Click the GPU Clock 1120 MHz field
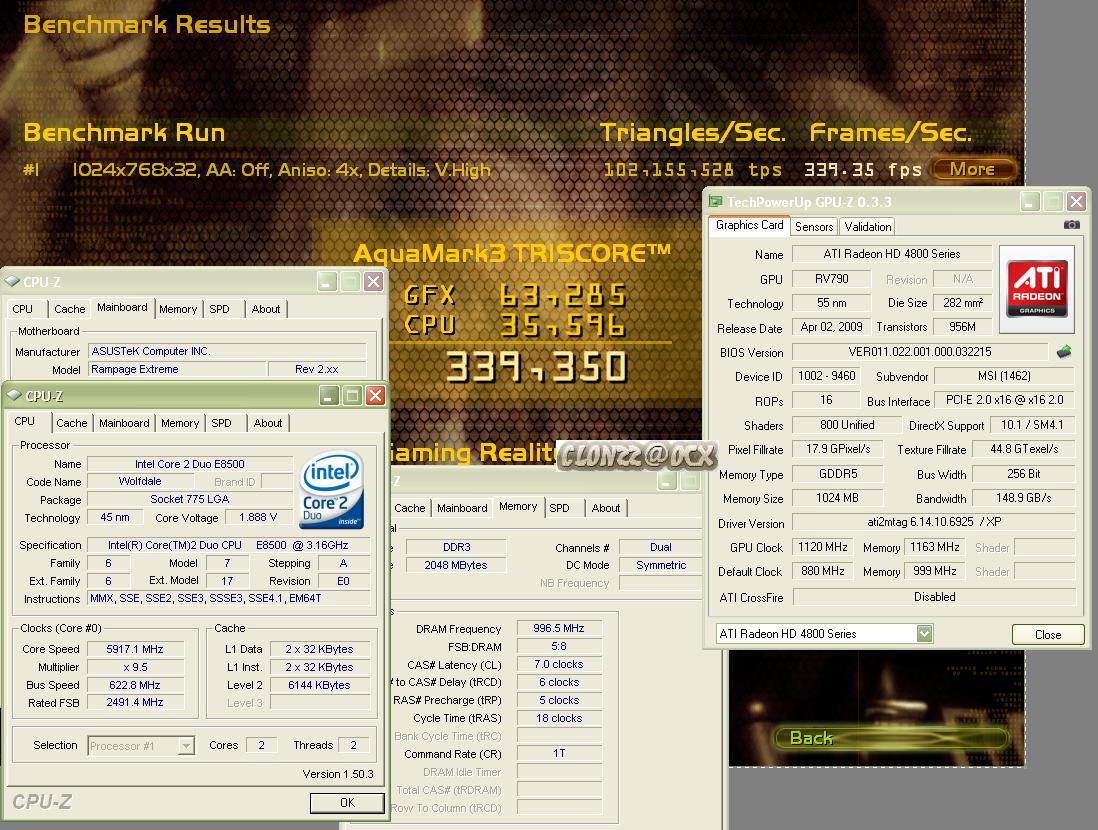The image size is (1098, 830). 823,547
